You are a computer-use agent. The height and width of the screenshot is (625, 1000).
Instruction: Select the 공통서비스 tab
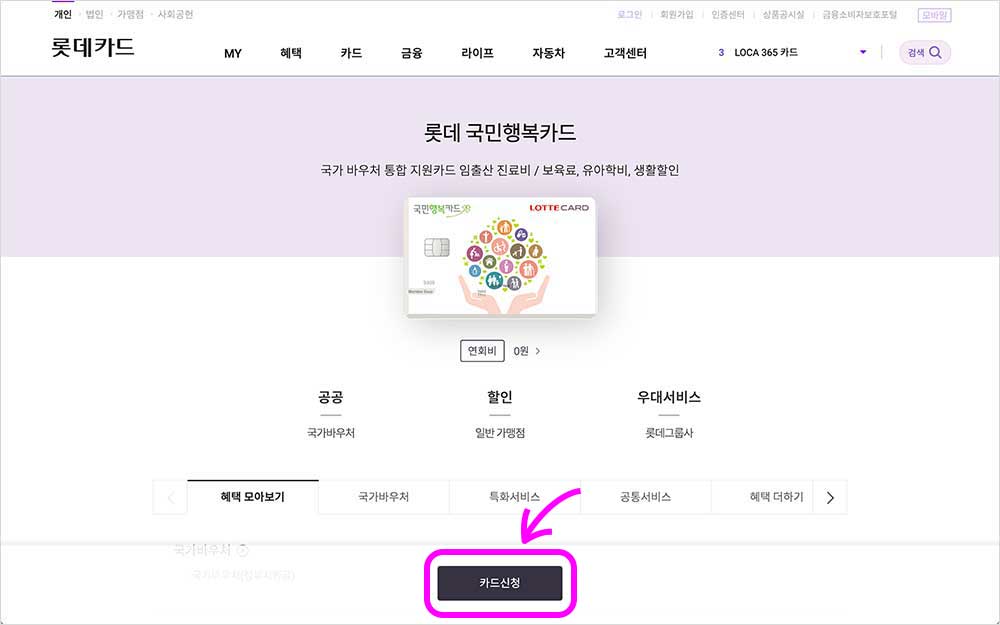(644, 496)
